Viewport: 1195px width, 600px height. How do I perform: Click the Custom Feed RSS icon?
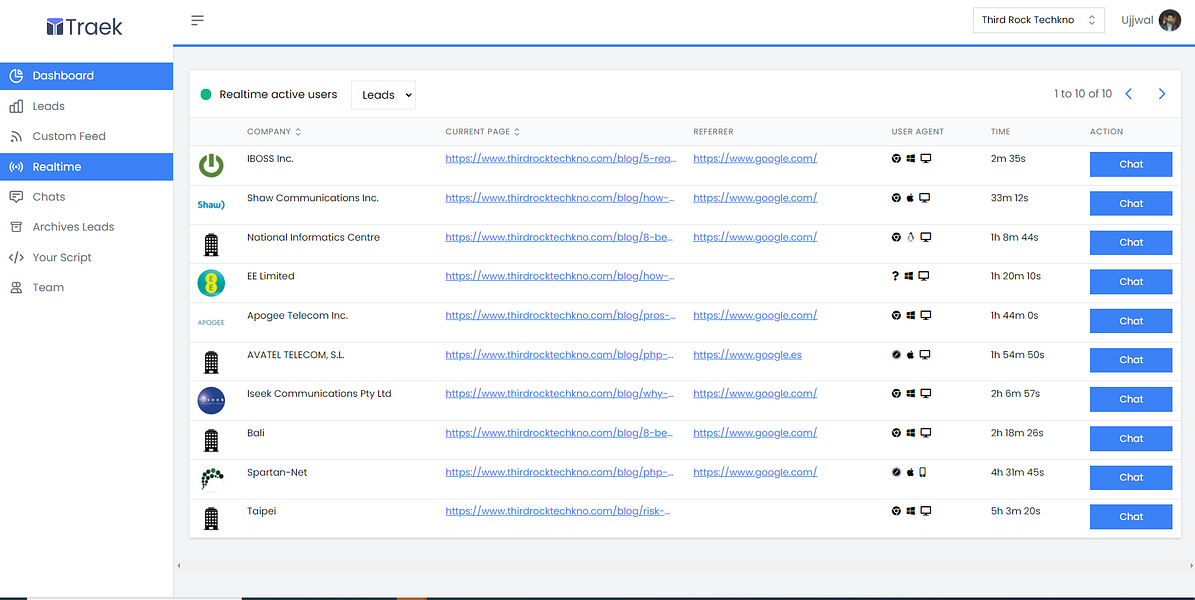16,136
